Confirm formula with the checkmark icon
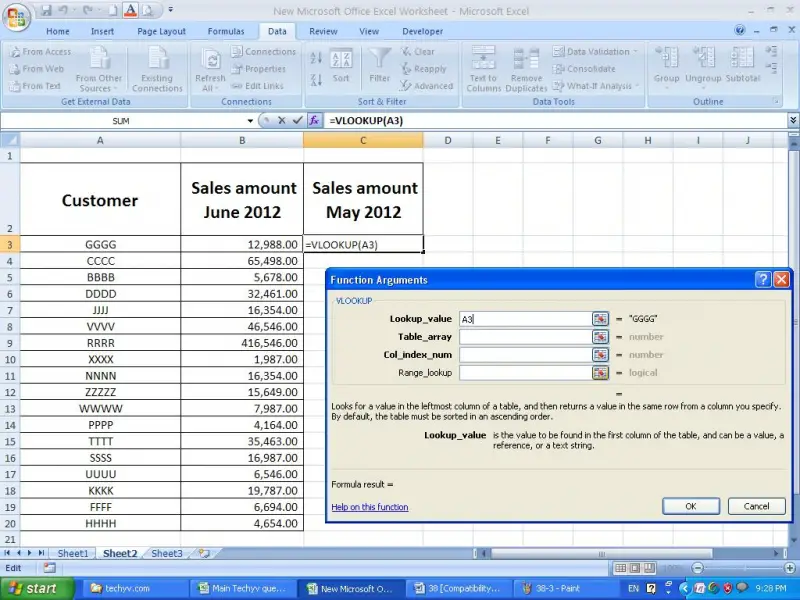 pos(297,121)
